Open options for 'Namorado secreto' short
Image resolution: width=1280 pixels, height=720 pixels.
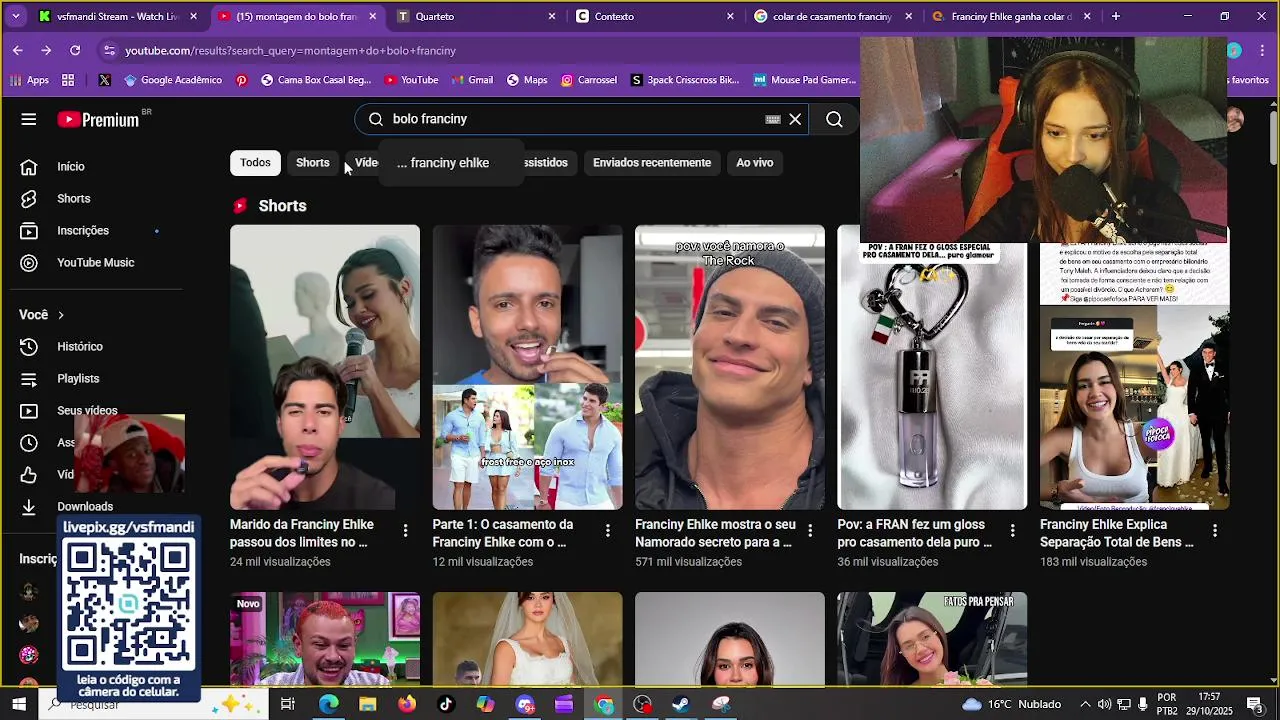[810, 531]
